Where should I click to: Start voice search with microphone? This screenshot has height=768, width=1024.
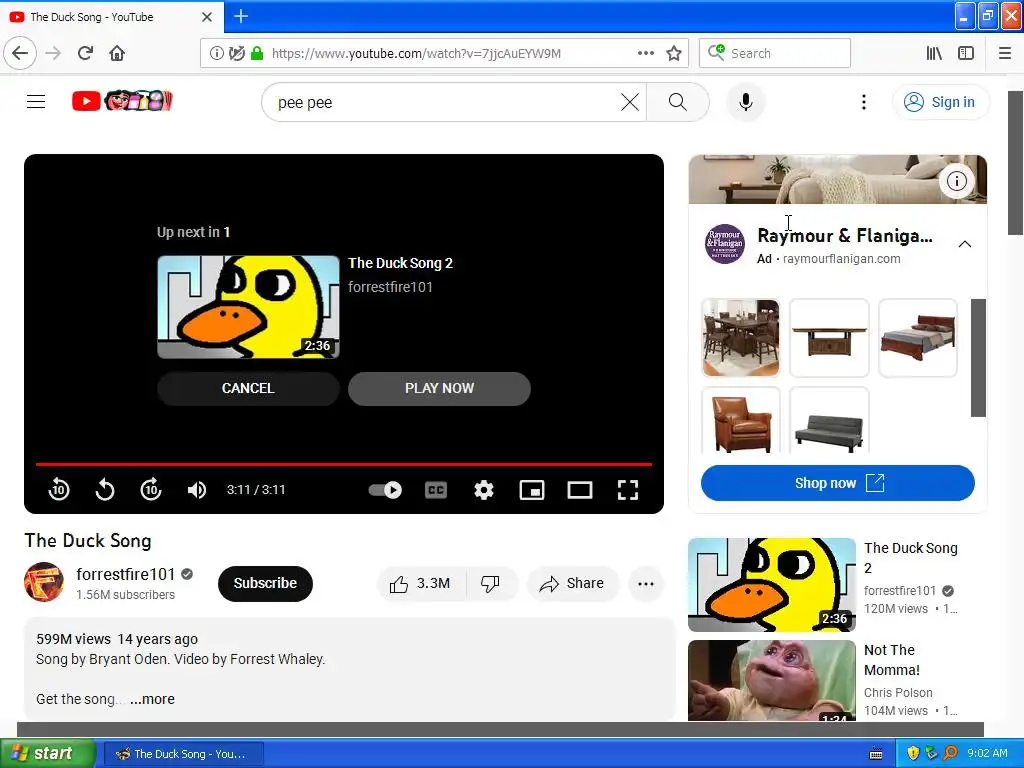(745, 102)
